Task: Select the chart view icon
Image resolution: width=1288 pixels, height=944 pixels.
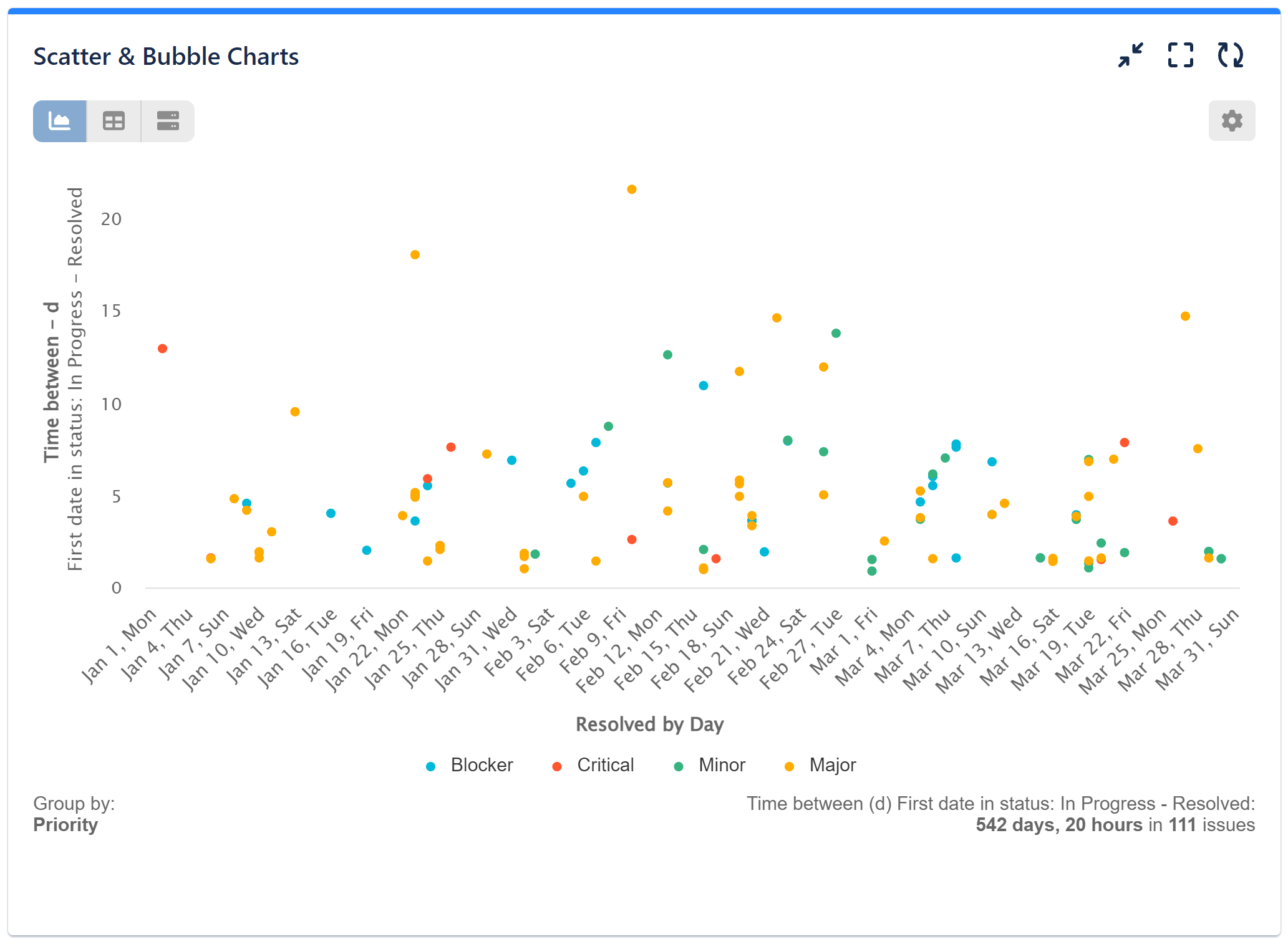Action: (x=60, y=120)
